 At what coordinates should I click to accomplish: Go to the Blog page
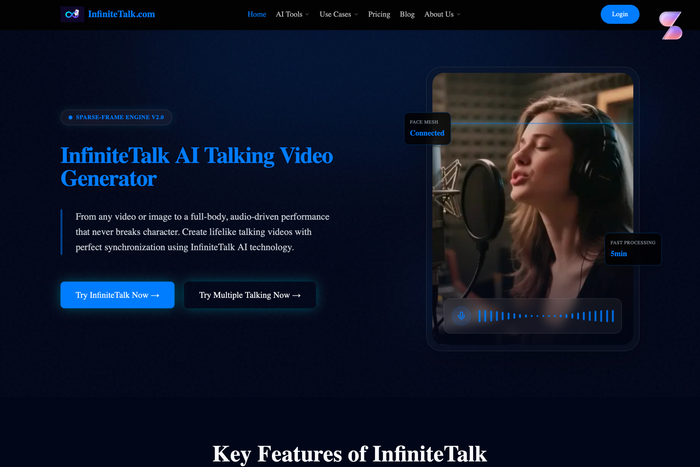tap(407, 14)
